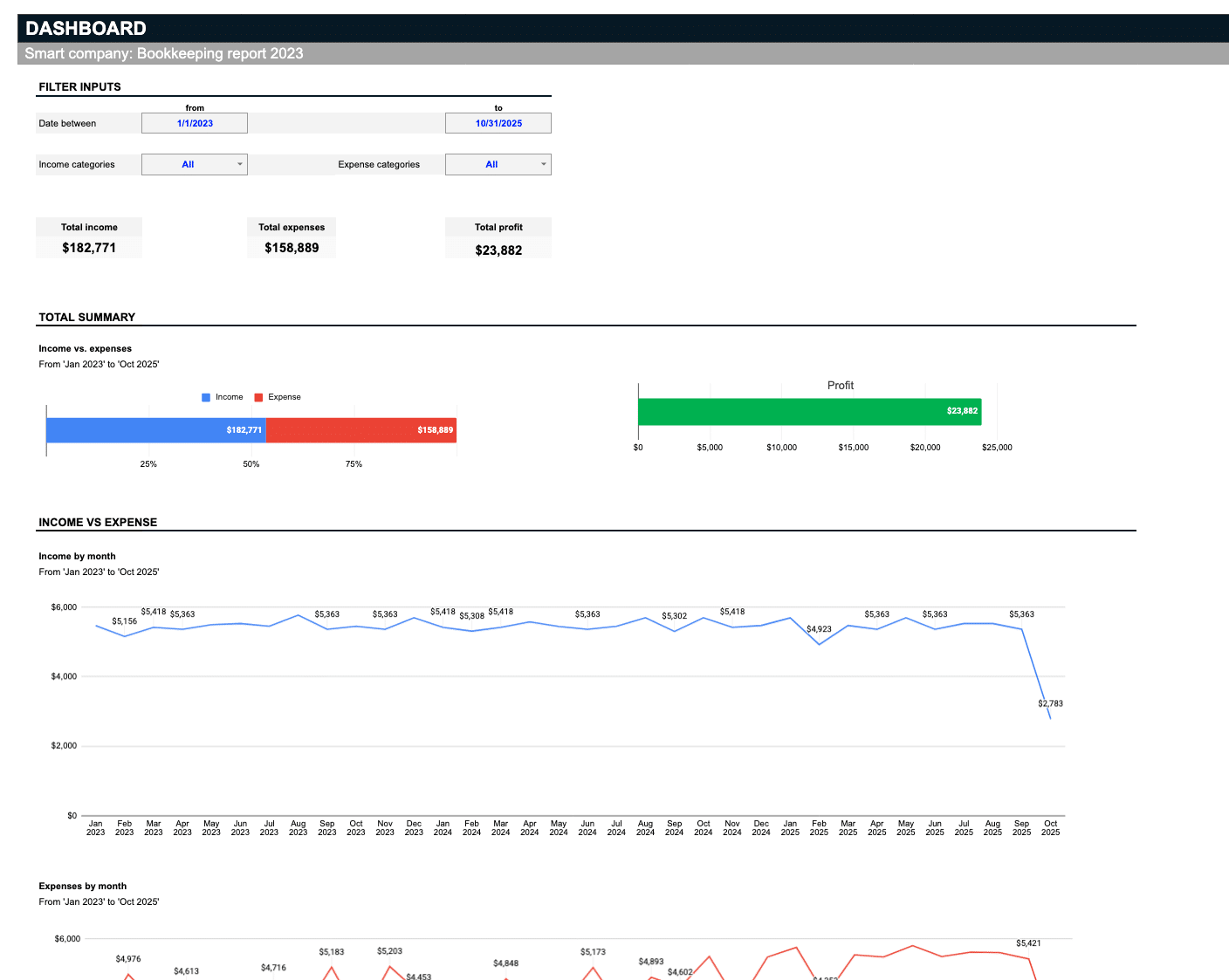Image resolution: width=1229 pixels, height=980 pixels.
Task: Click the blue Income legend swatch
Action: coord(206,397)
